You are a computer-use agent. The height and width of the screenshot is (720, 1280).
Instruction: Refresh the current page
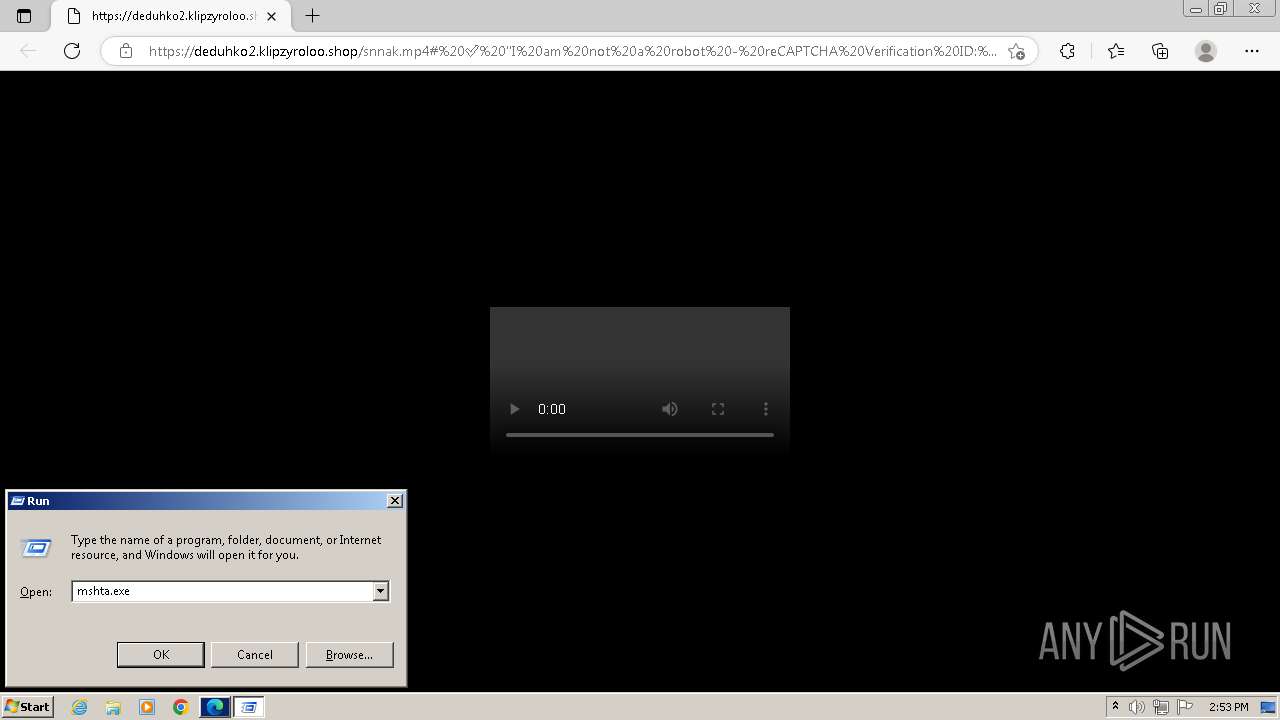pyautogui.click(x=72, y=51)
